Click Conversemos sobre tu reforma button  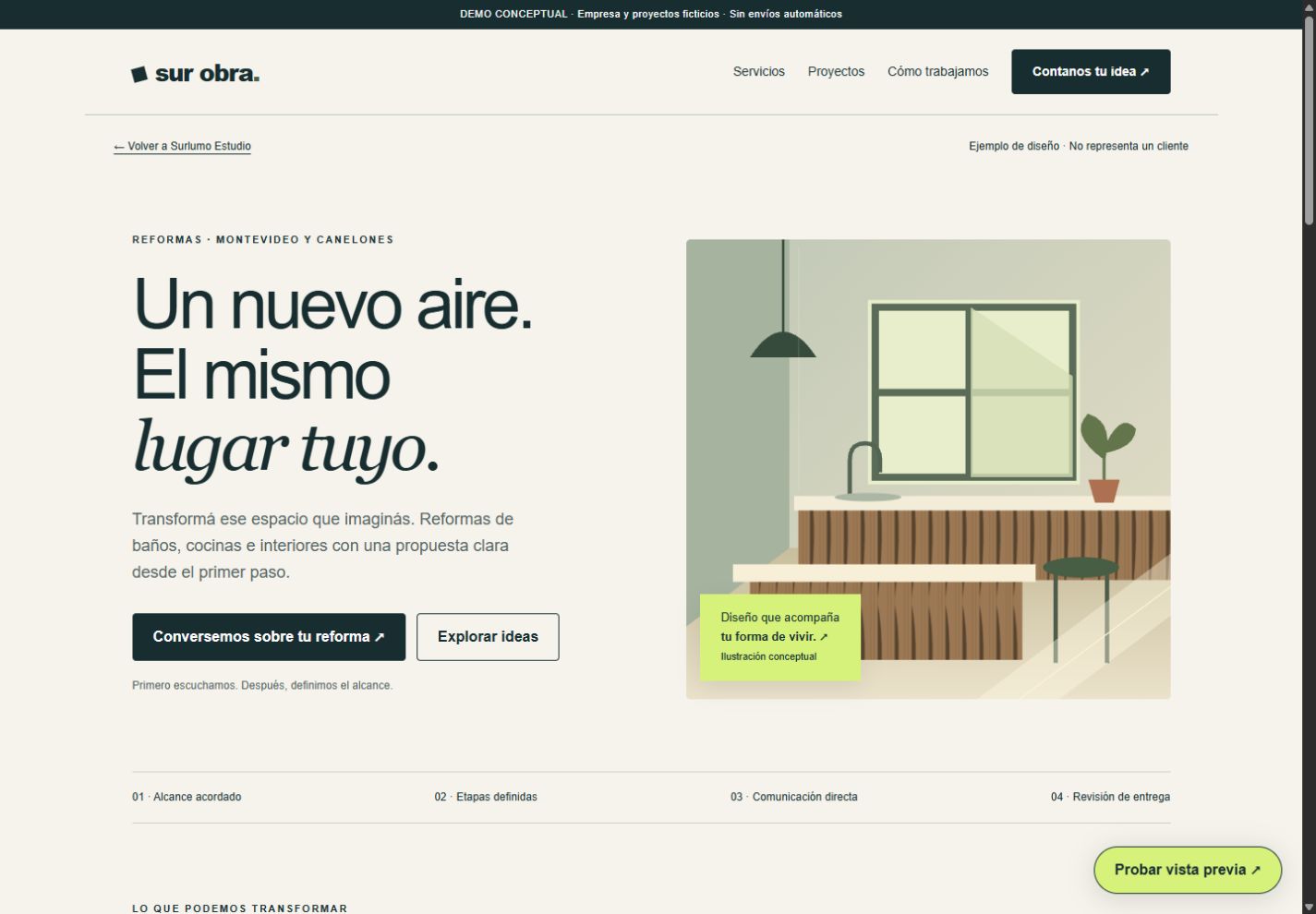(269, 637)
